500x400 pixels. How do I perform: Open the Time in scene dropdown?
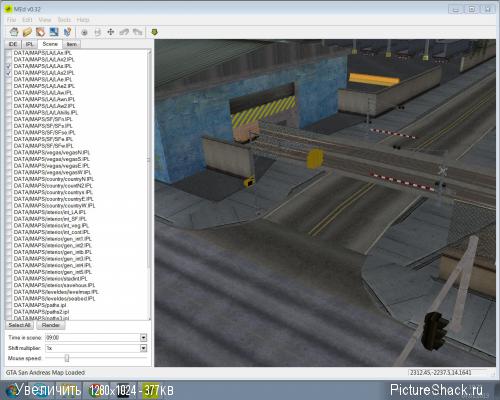(143, 338)
